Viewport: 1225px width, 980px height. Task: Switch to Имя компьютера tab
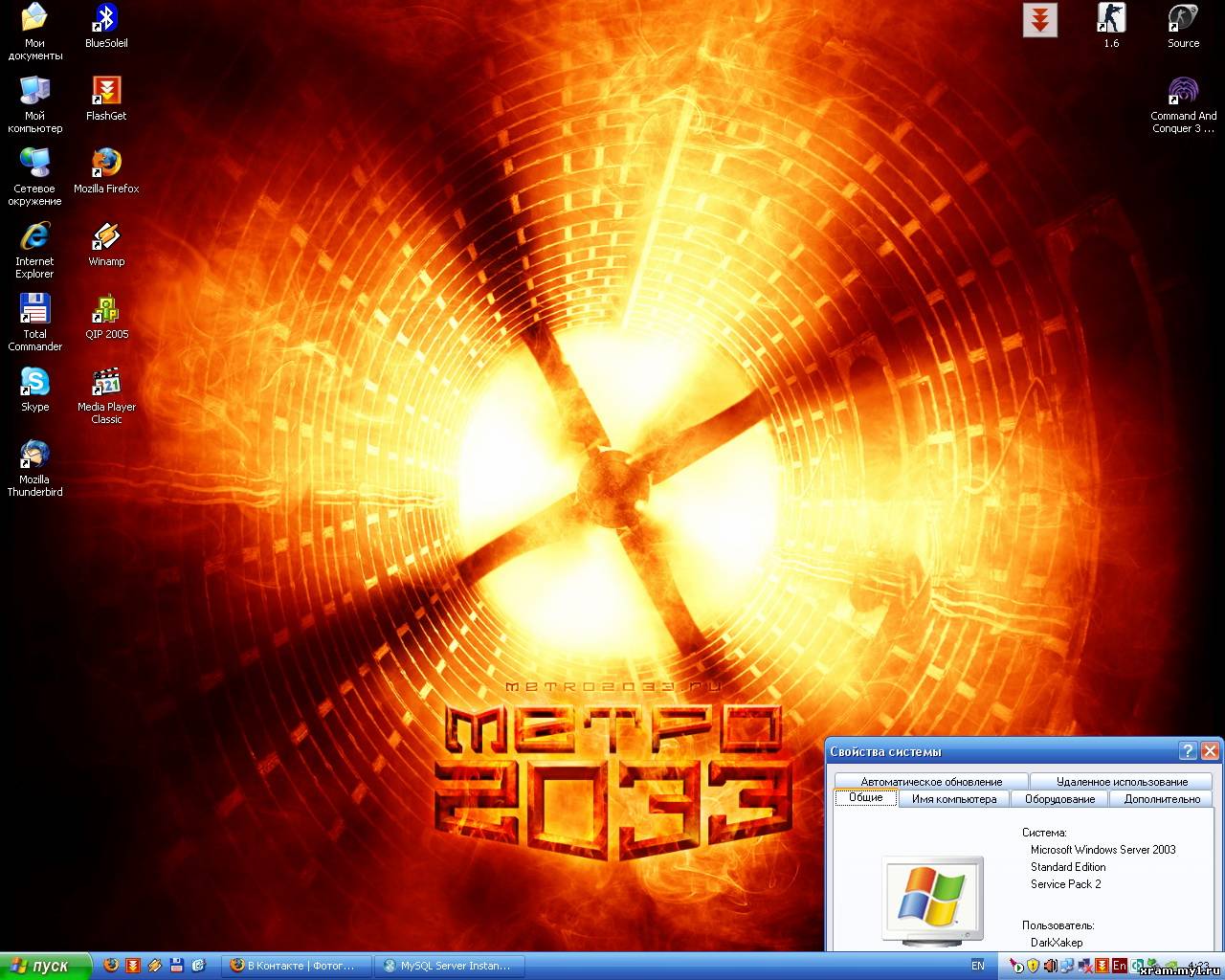(x=954, y=798)
